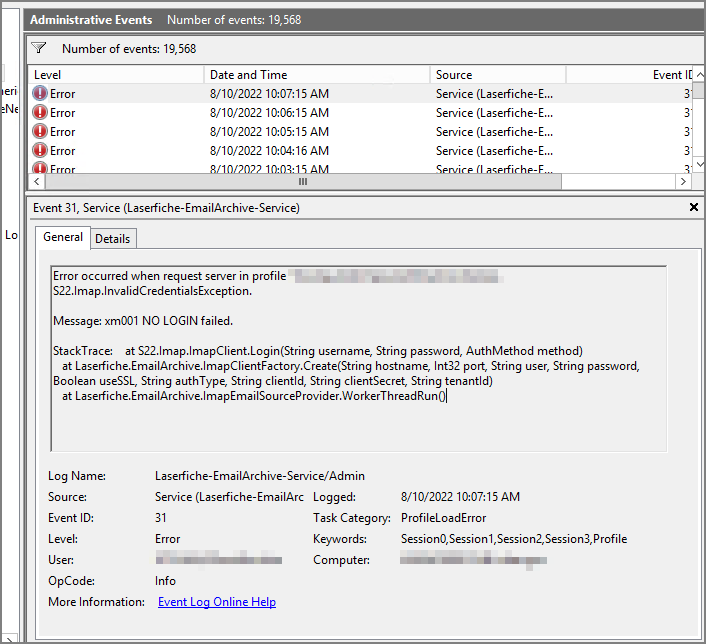Select the 8/10/2022 10:05:15 AM date cell
Viewport: 706px width, 644px height.
(x=269, y=132)
